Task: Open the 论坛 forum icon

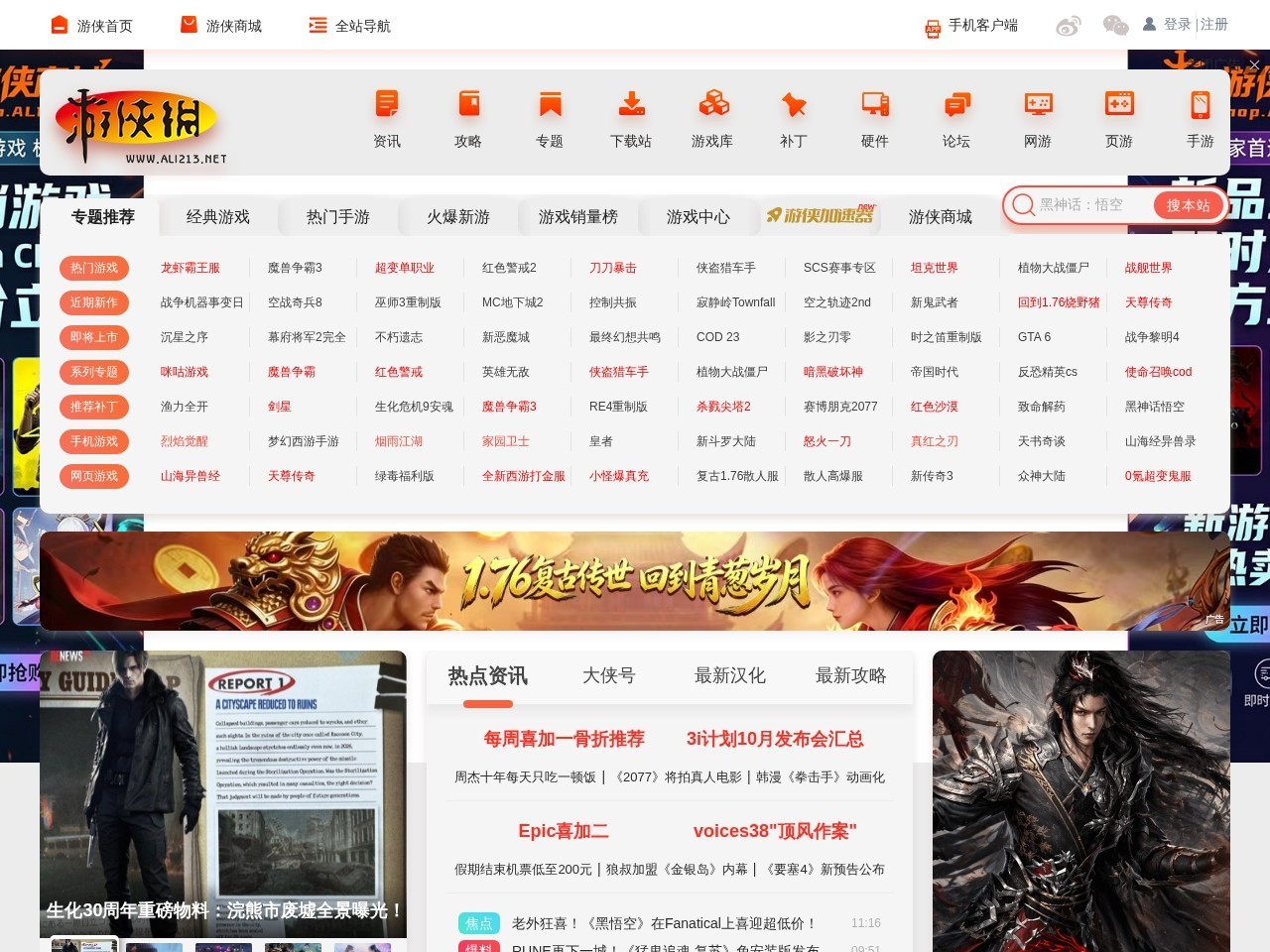Action: coord(956,105)
